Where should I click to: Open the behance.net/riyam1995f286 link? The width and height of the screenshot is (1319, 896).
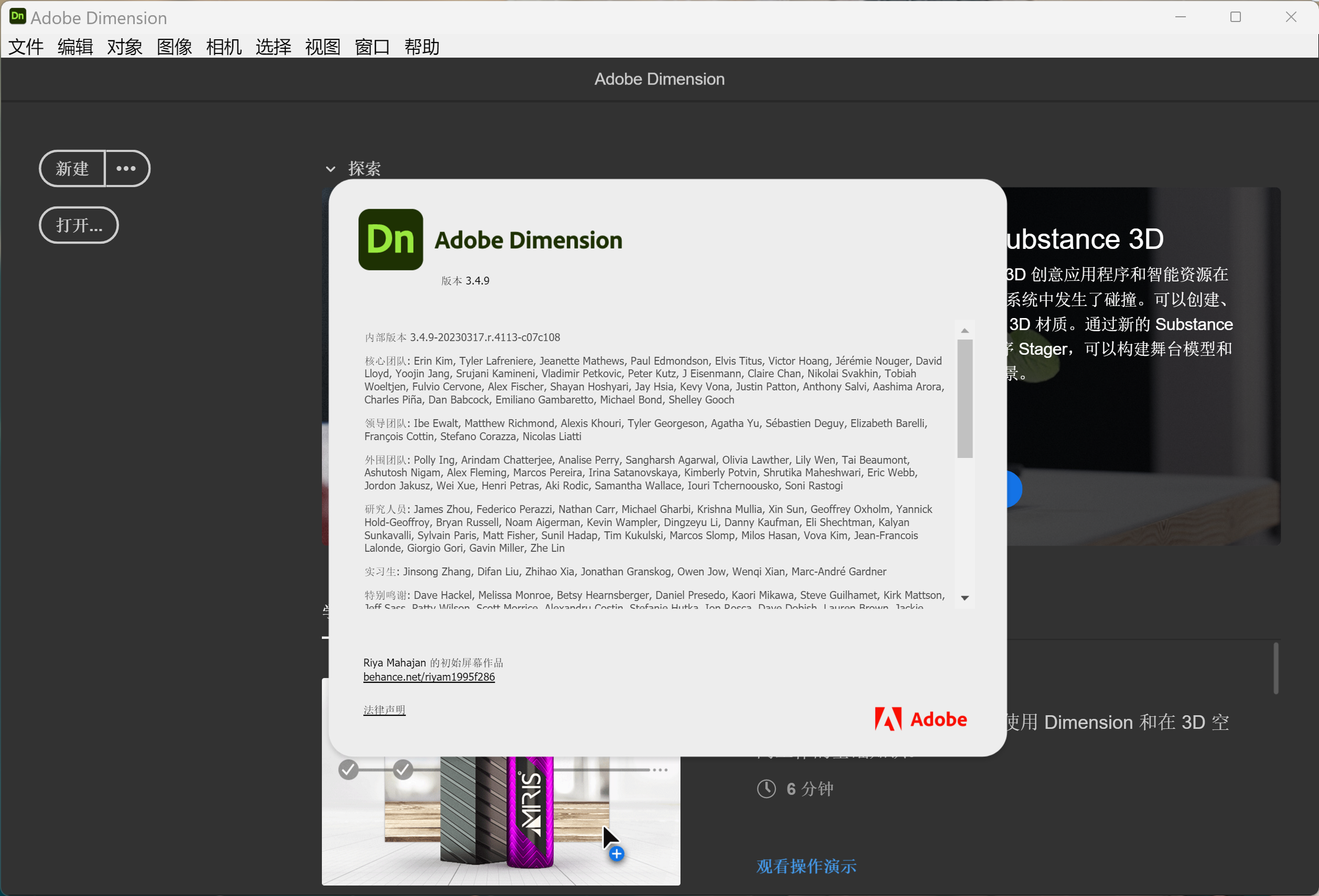tap(429, 676)
